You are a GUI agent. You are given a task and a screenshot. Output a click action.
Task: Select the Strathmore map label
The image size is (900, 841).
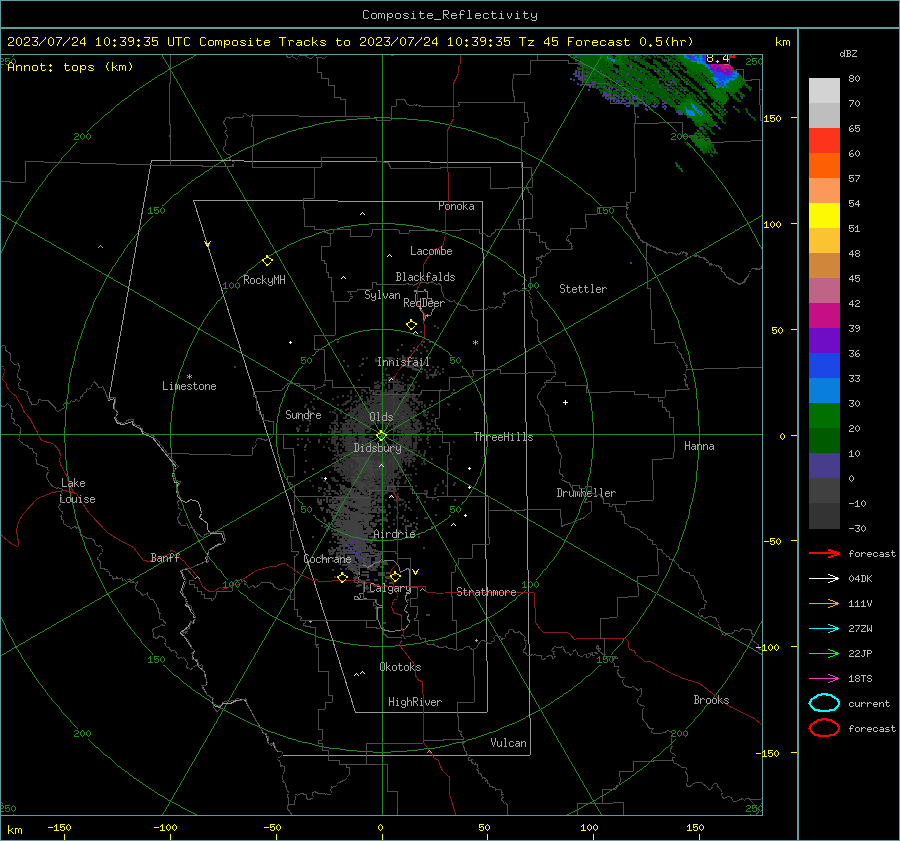[486, 592]
